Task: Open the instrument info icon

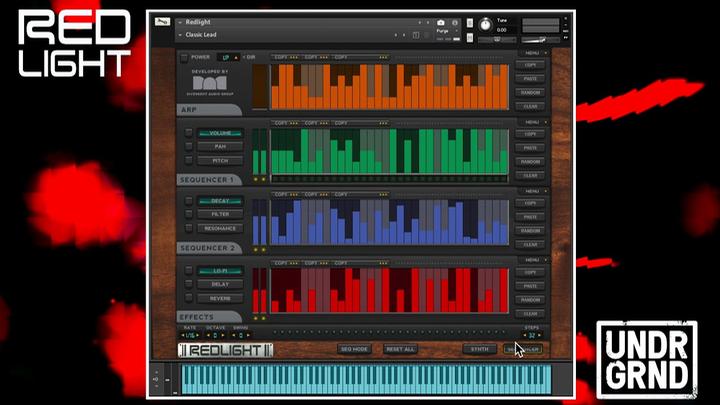Action: (x=455, y=22)
